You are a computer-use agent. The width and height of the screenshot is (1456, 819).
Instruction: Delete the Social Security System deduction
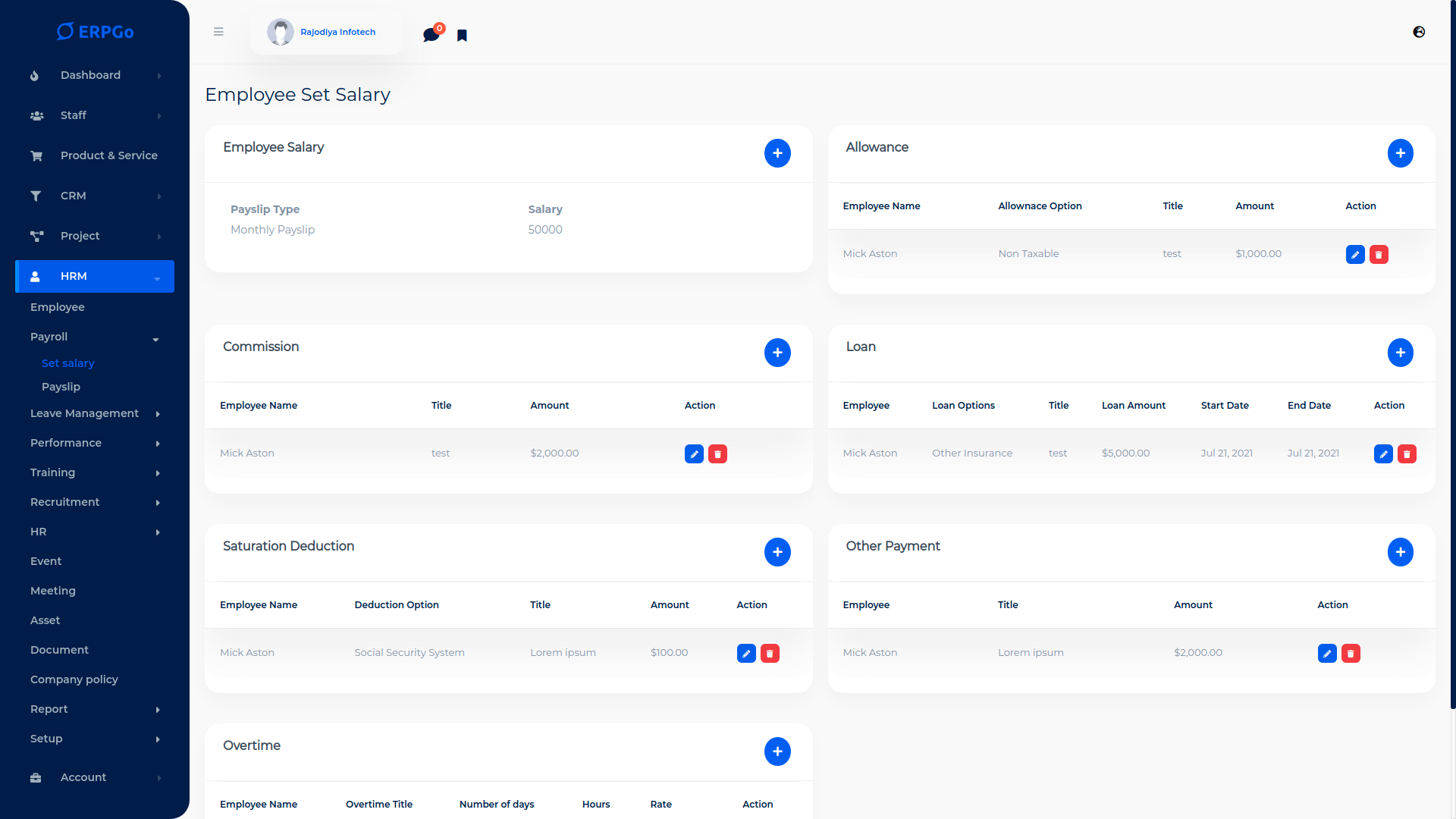pyautogui.click(x=770, y=654)
